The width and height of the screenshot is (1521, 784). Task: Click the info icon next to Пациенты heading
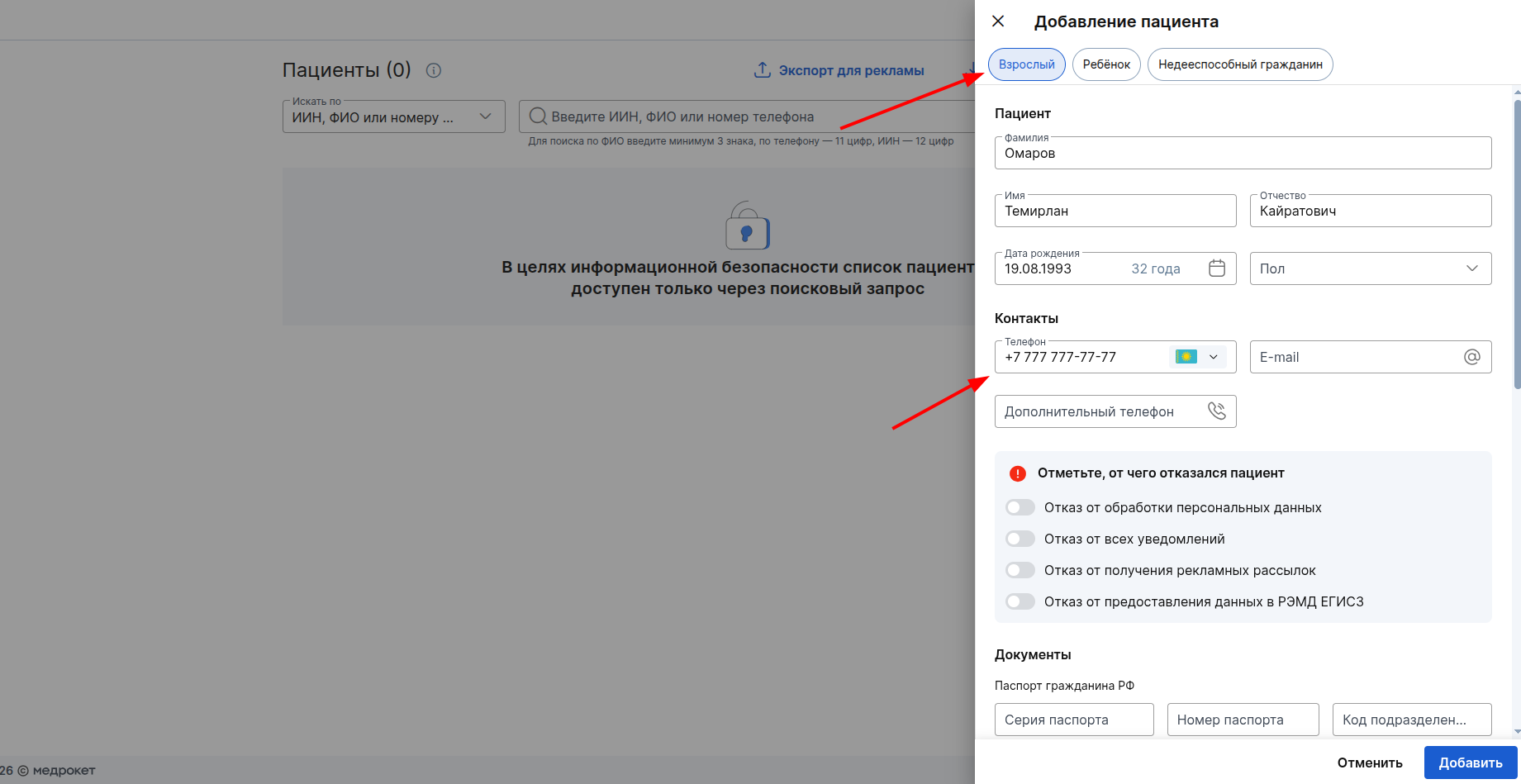coord(433,70)
